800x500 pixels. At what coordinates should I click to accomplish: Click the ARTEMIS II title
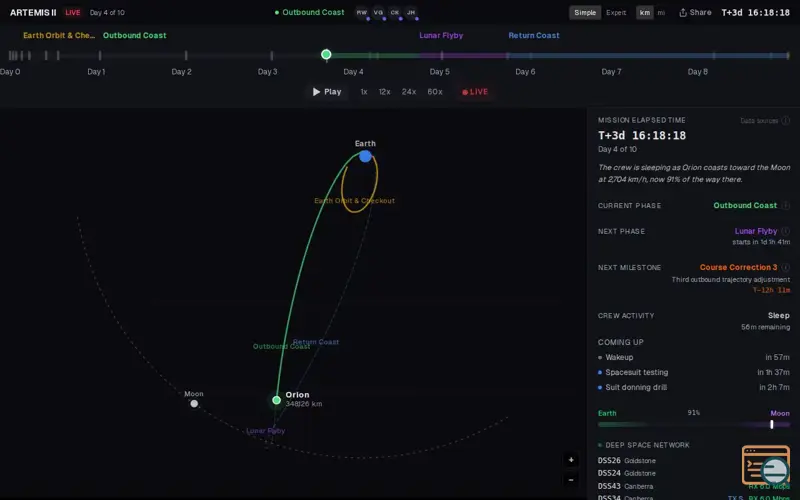click(x=33, y=13)
